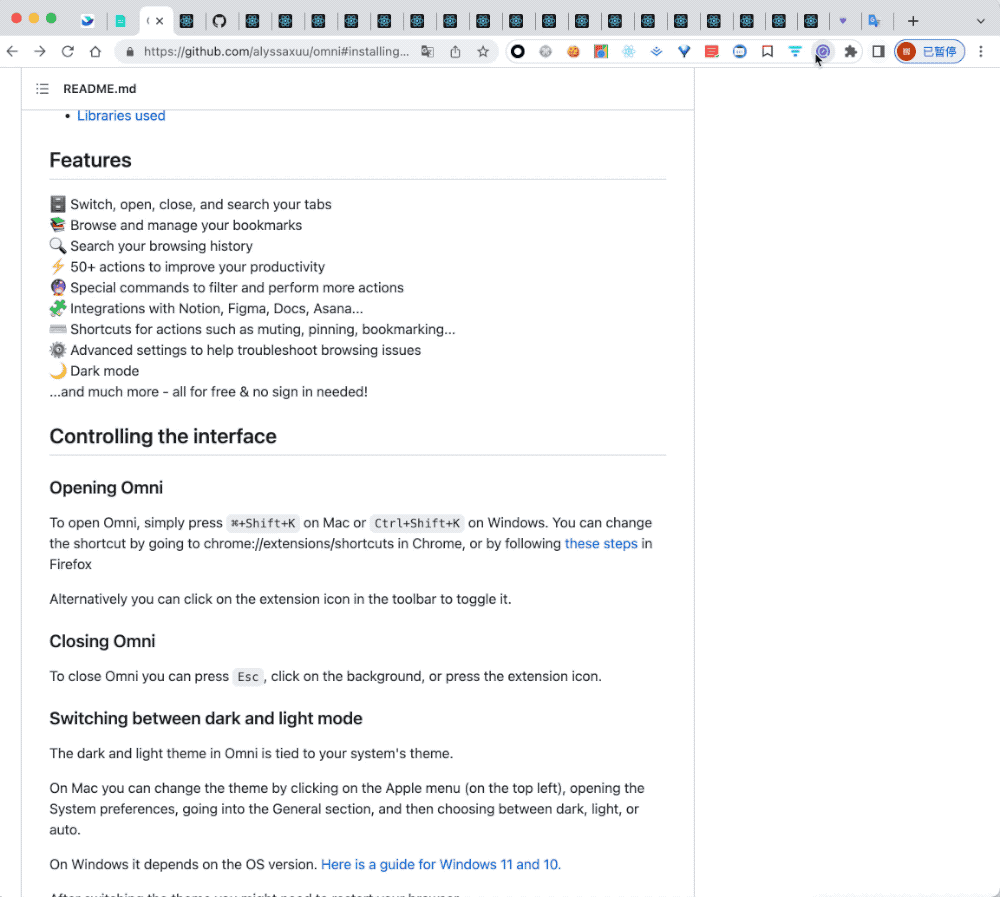This screenshot has width=1000, height=897.
Task: Click 'Special commands to filter' feature line
Action: coord(237,288)
